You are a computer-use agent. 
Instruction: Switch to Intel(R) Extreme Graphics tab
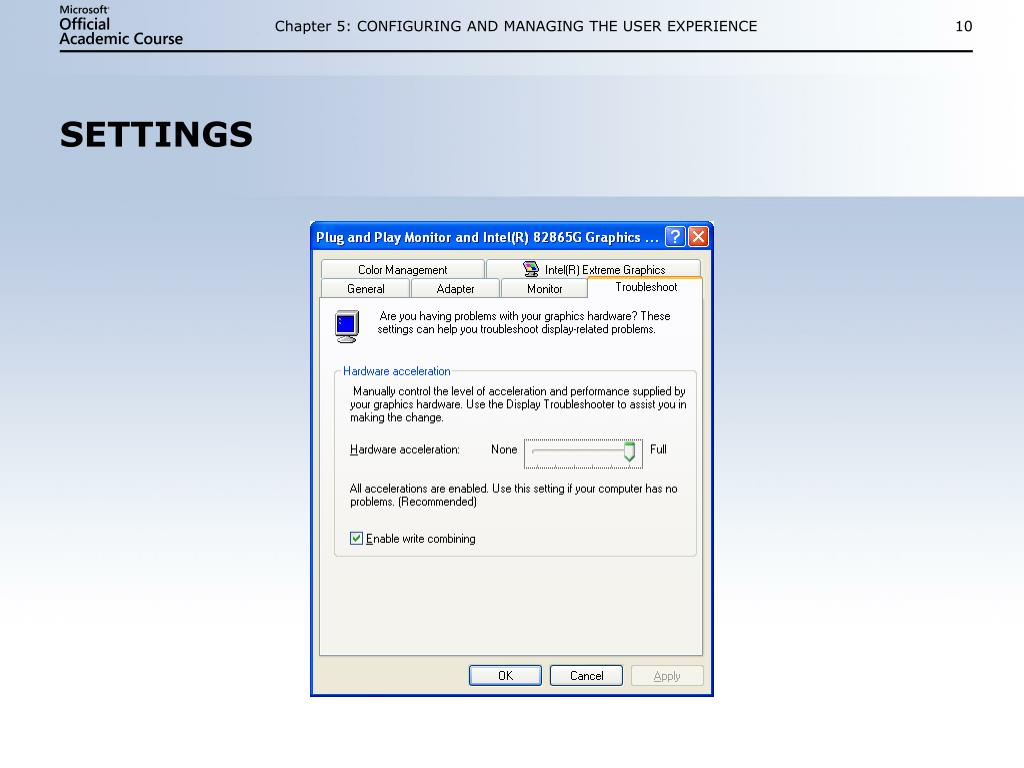tap(594, 269)
